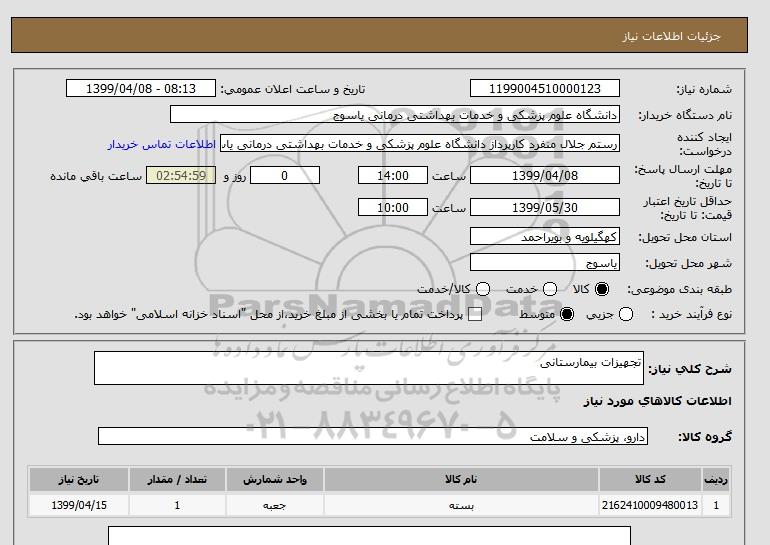Click the ردیف column header
The height and width of the screenshot is (545, 770).
[x=715, y=480]
